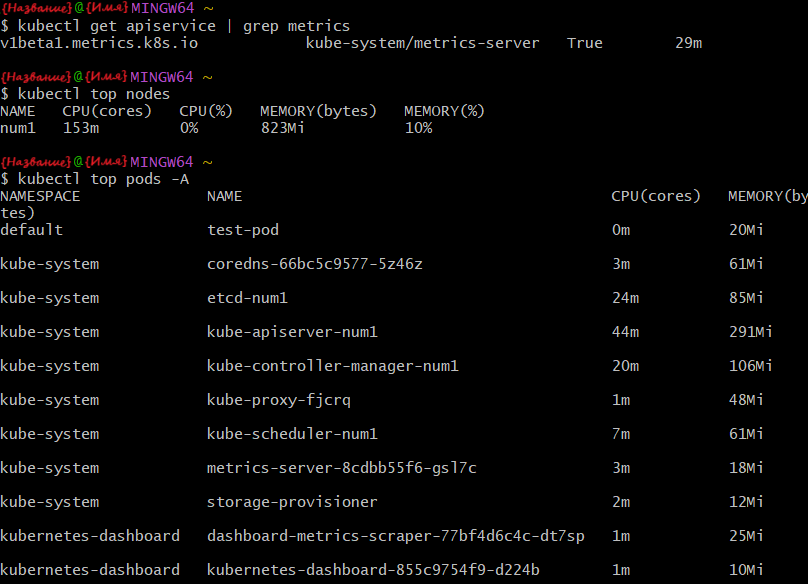Click the v1beta1.metrics.k8s.io apiservice name
Screen dimensions: 808x584
85,43
